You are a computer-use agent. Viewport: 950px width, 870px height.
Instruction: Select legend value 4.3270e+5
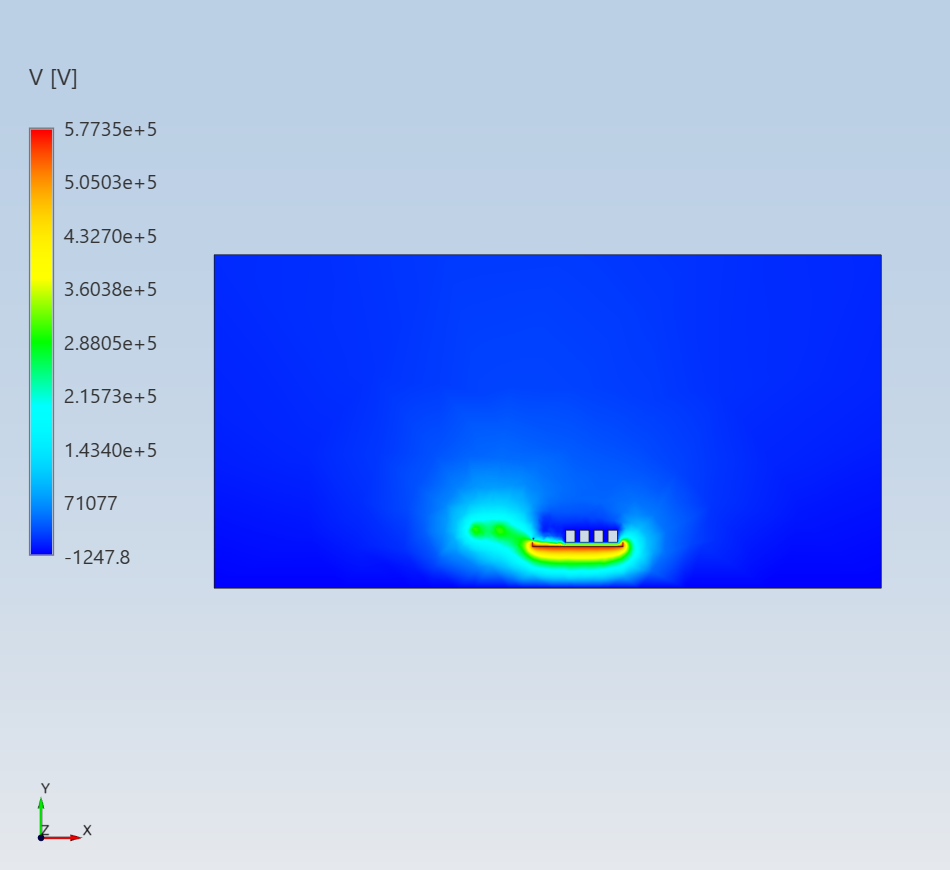(110, 236)
